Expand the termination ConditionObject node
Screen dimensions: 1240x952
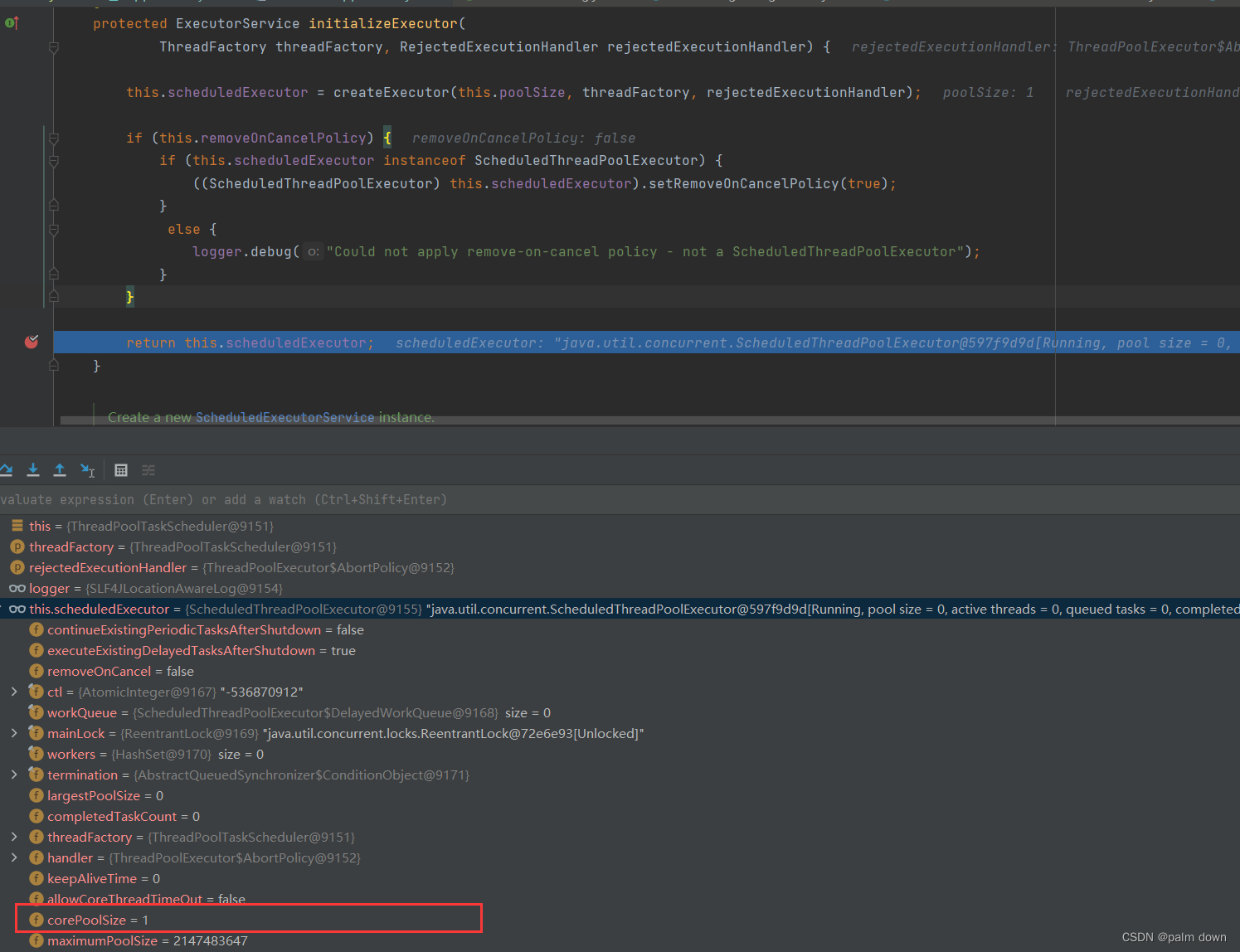(x=14, y=775)
